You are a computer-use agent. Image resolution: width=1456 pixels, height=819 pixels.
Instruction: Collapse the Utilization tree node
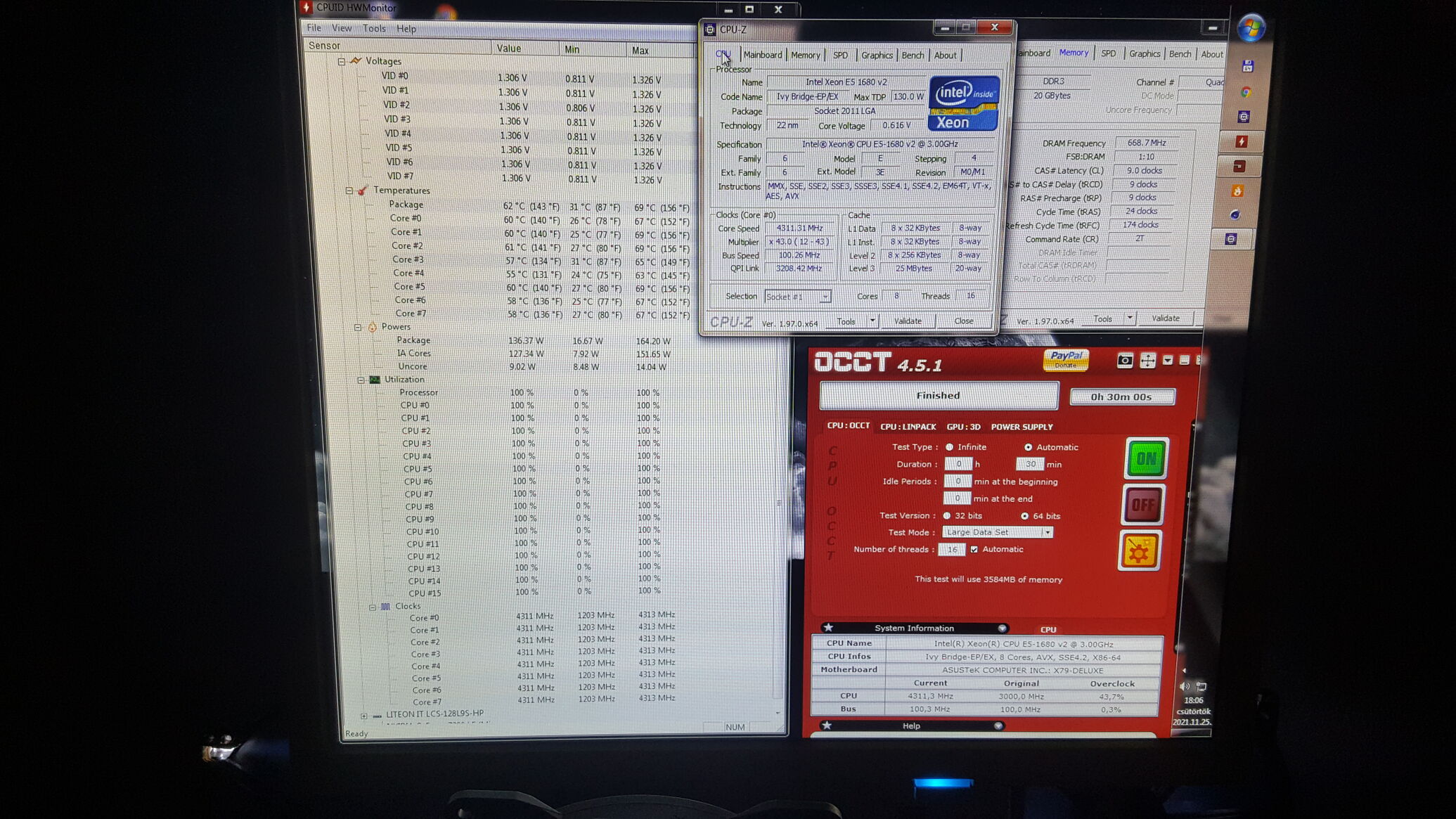point(361,380)
